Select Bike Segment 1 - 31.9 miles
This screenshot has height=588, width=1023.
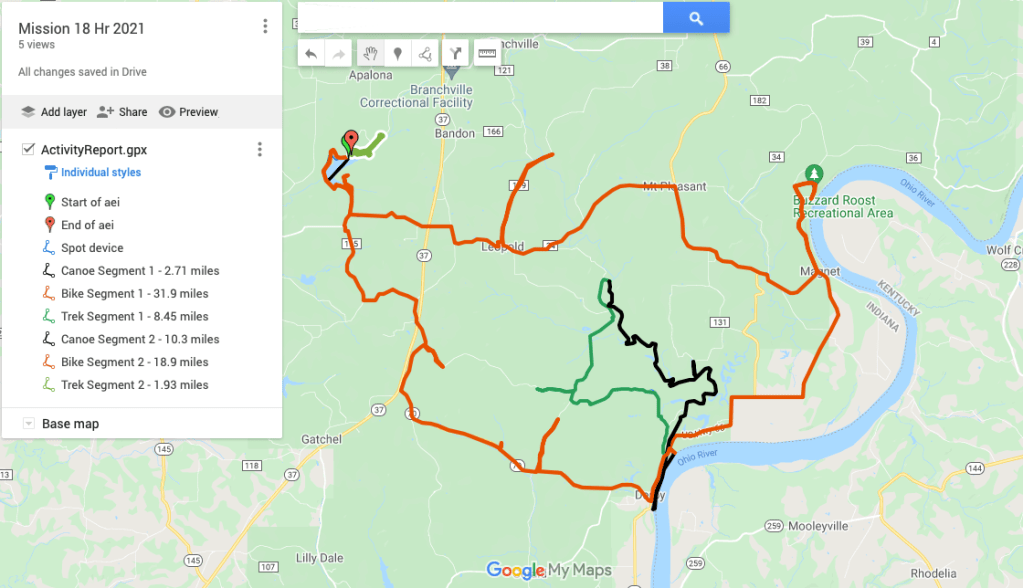tap(134, 294)
